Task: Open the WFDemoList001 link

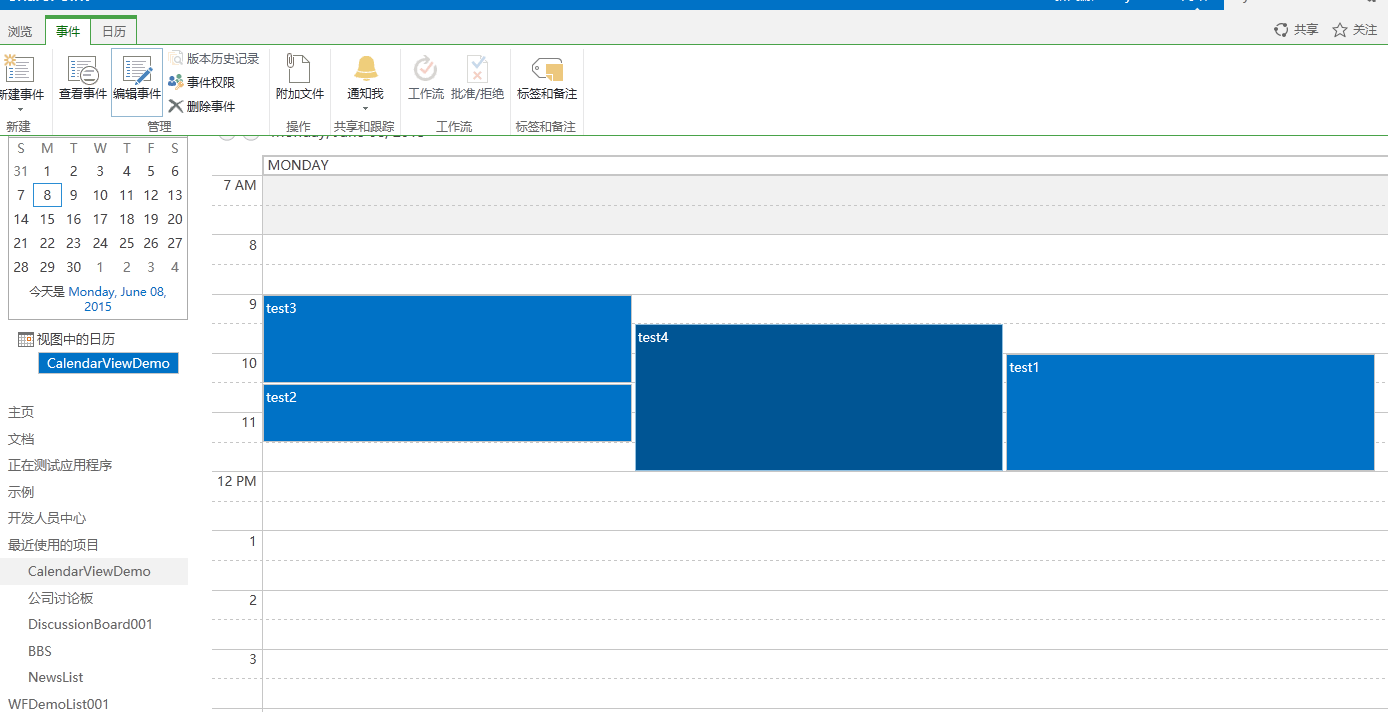Action: [58, 704]
